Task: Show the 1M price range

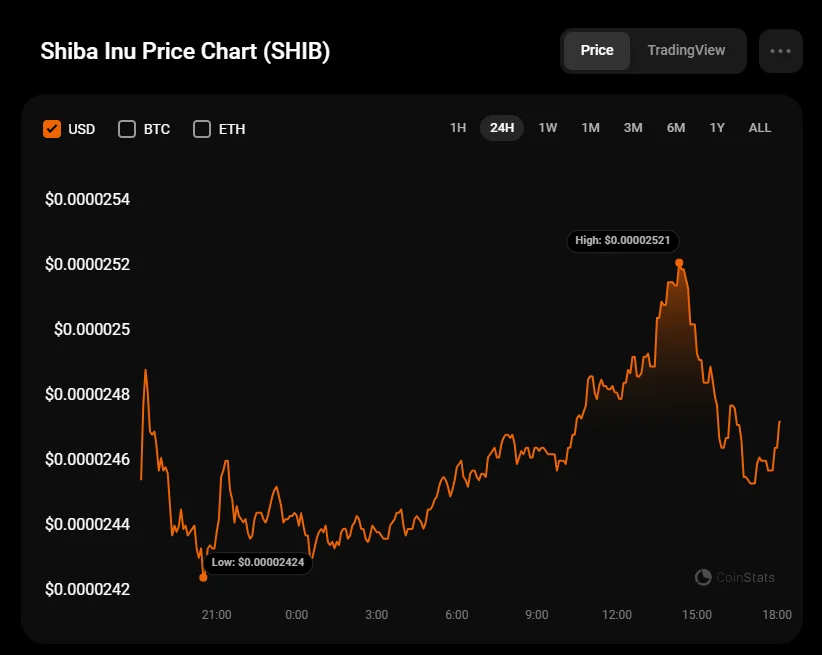Action: (x=590, y=128)
